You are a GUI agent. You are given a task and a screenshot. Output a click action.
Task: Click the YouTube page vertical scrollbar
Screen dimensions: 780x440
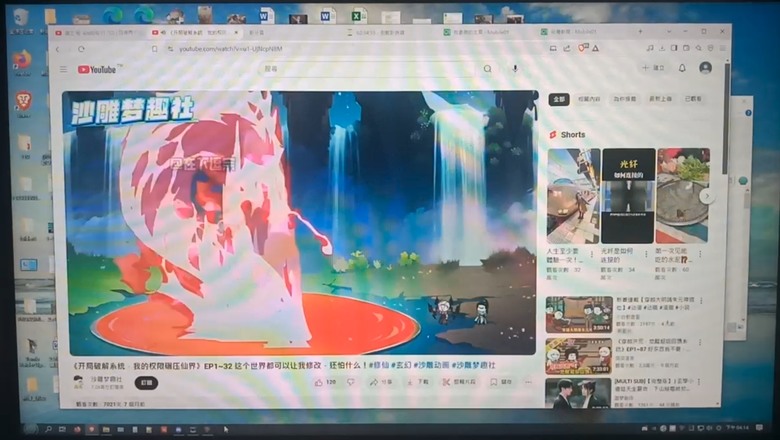pos(727,119)
